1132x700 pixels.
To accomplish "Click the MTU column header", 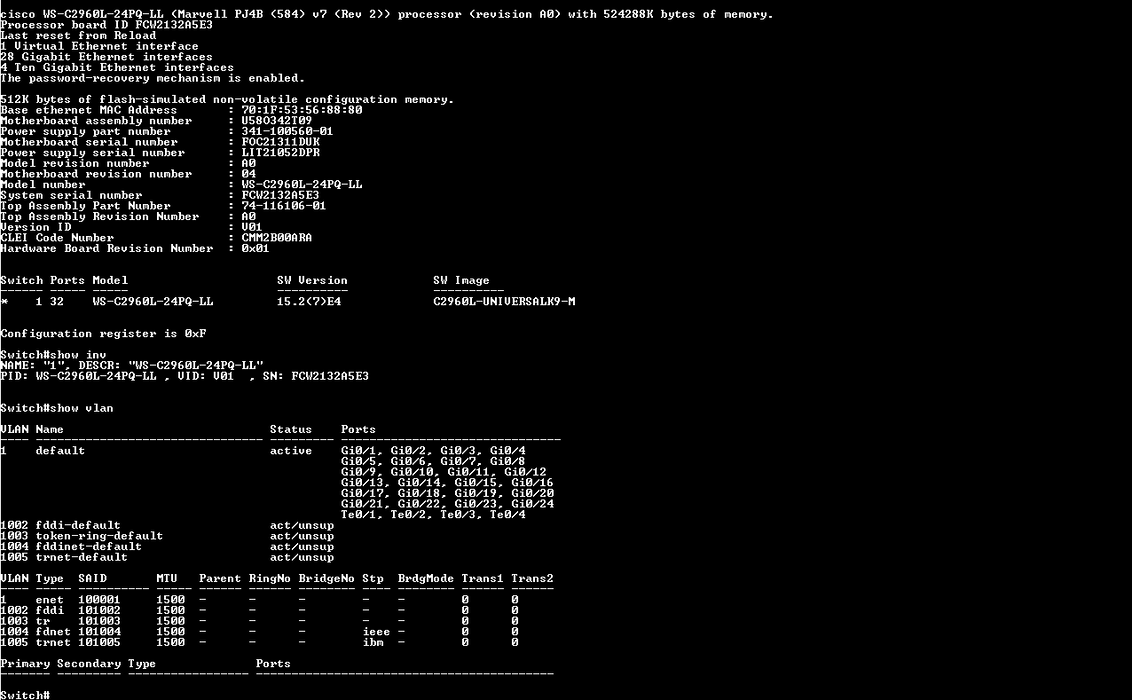I will pyautogui.click(x=167, y=579).
